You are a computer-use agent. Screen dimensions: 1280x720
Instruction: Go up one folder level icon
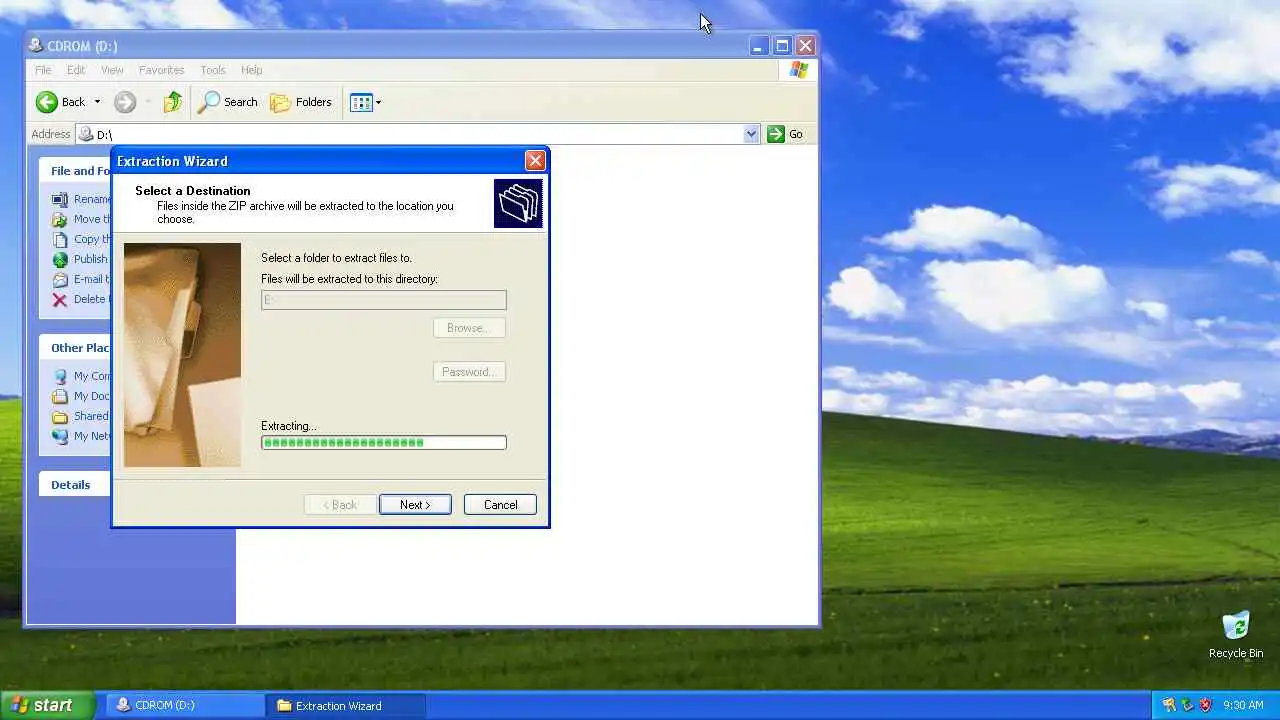(173, 102)
